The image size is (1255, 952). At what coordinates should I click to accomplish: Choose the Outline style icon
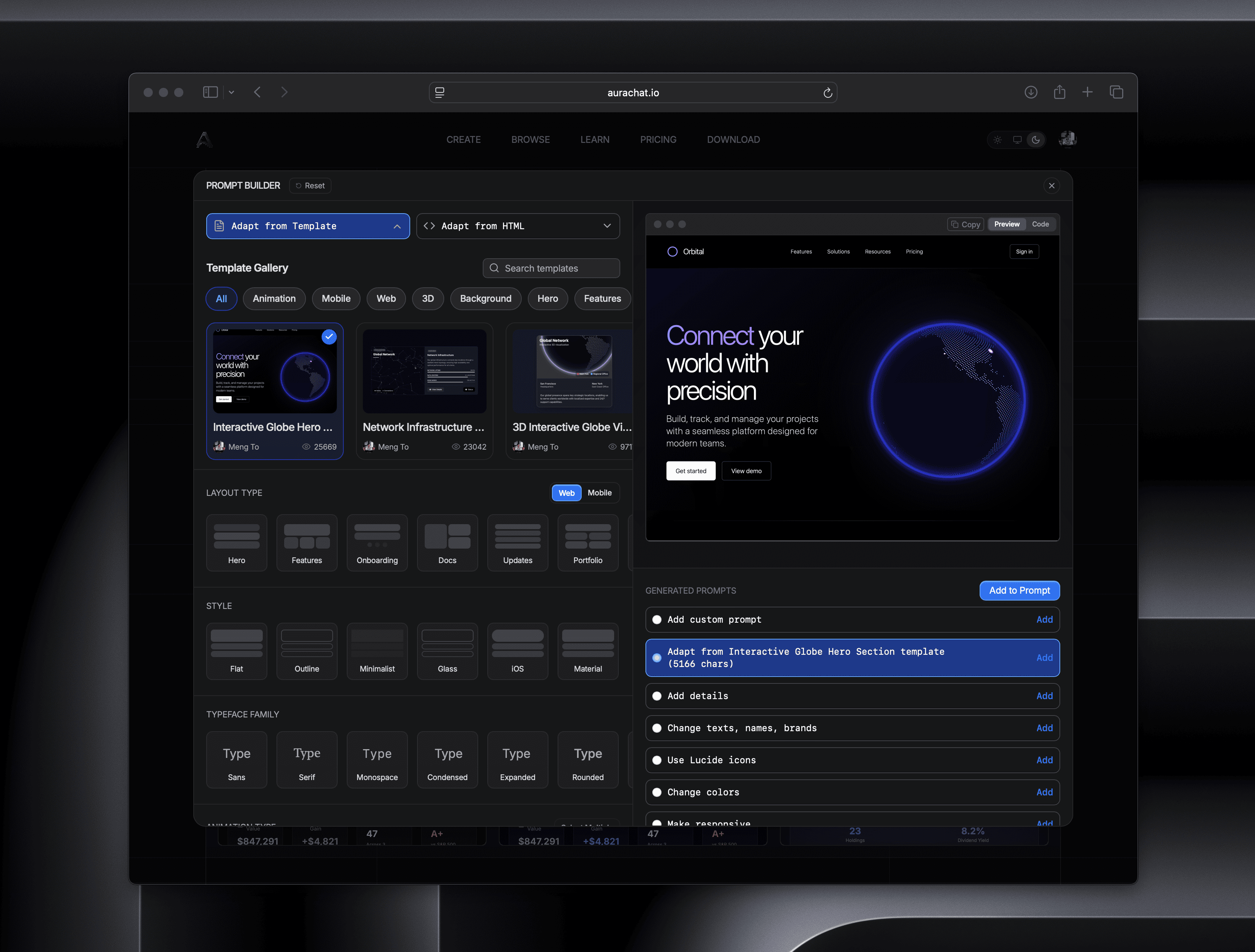(x=307, y=651)
